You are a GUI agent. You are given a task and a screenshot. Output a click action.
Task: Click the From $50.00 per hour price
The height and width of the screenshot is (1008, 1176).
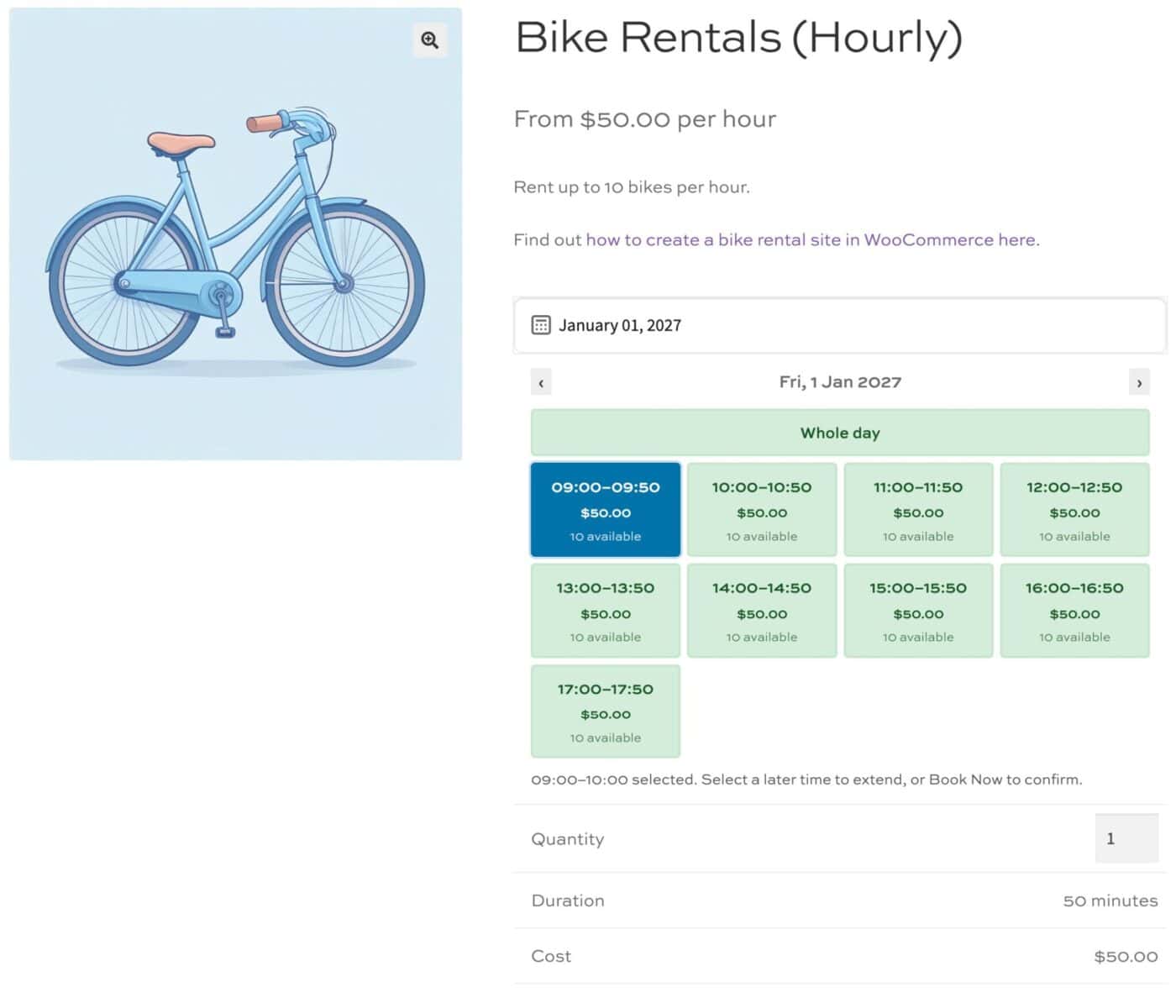[645, 119]
